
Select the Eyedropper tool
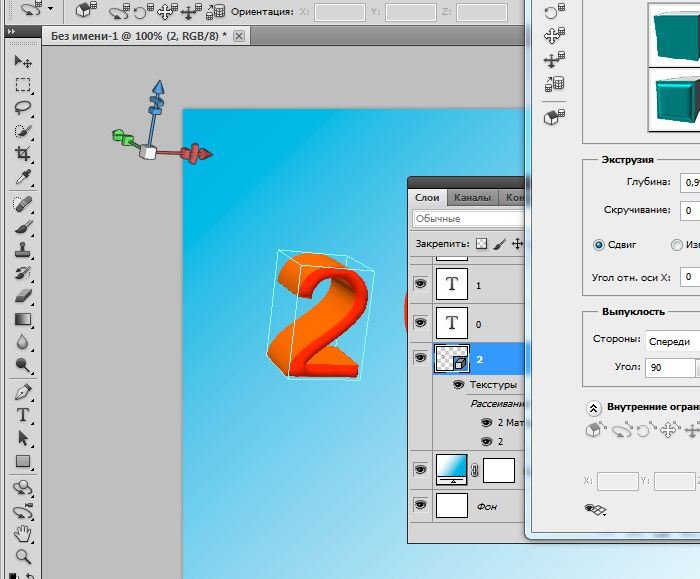[x=22, y=178]
